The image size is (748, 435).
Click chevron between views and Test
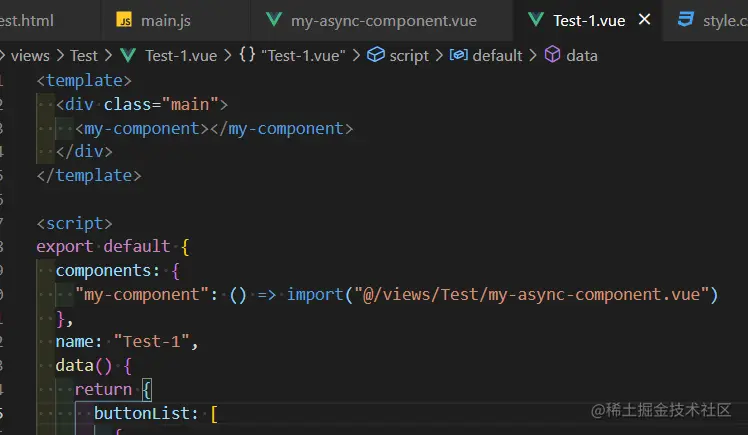click(60, 56)
